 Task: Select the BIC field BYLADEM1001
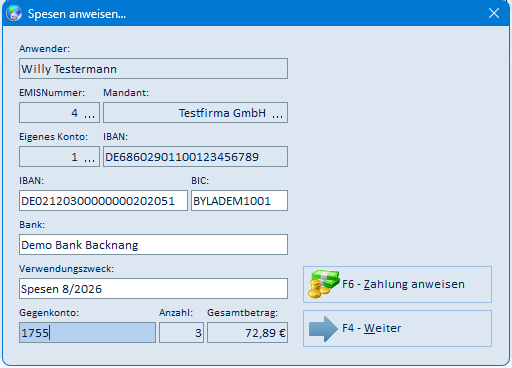(x=239, y=201)
